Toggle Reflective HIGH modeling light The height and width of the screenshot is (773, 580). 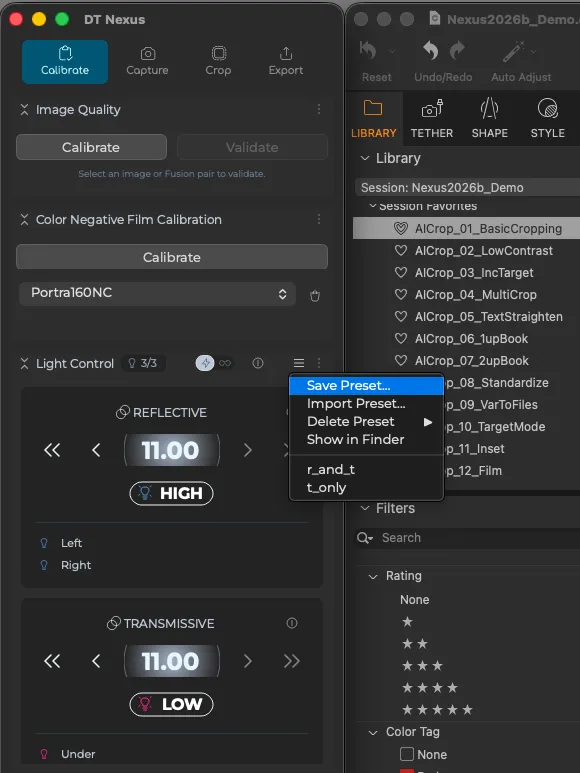171,493
